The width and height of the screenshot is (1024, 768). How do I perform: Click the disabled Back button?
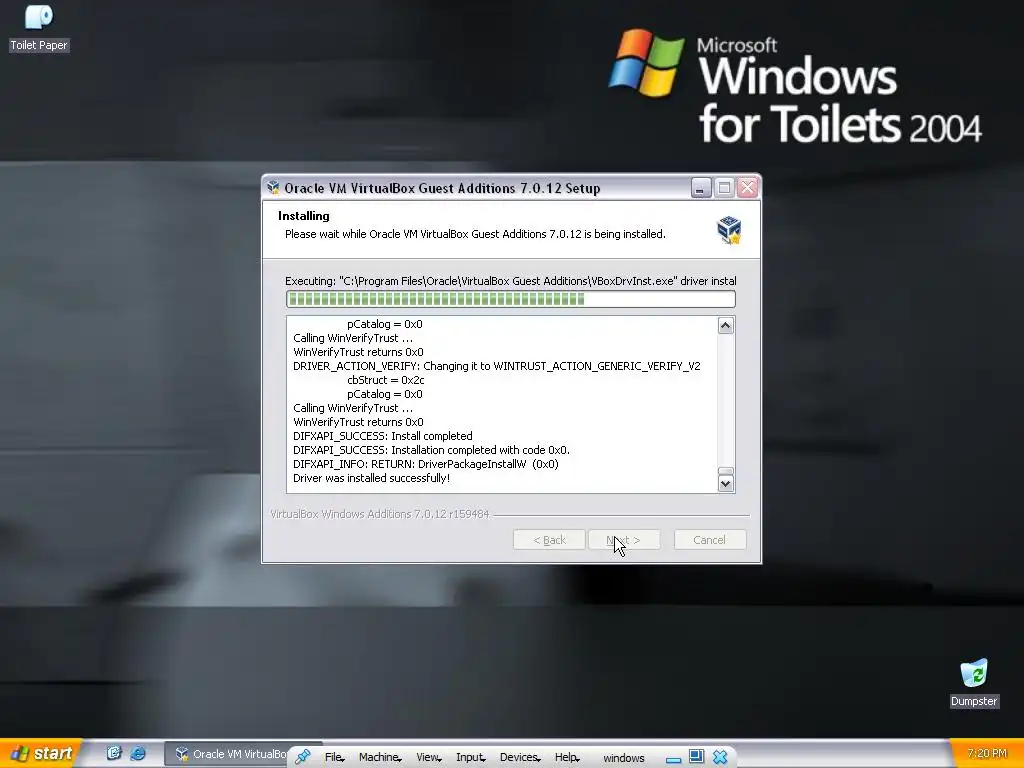click(549, 539)
